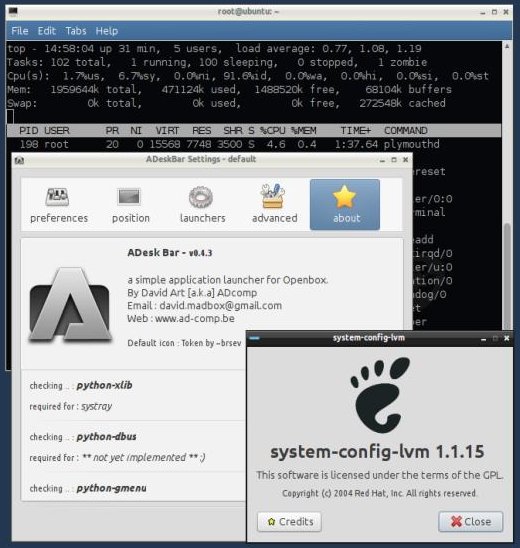
Task: Click the terminal window icon in title bar
Action: pos(13,12)
